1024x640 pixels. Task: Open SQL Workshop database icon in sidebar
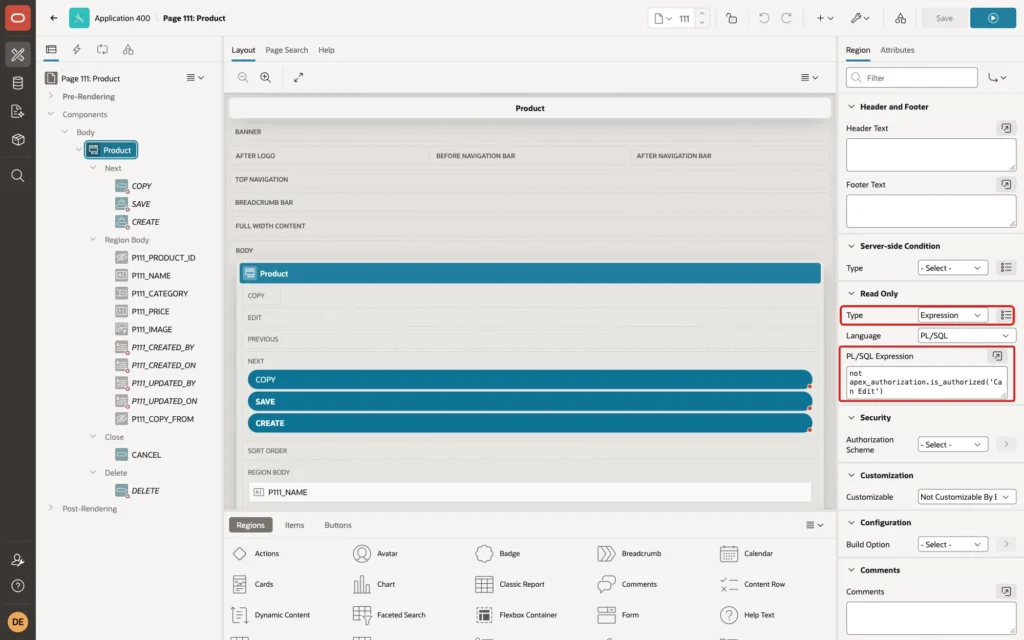pos(18,83)
